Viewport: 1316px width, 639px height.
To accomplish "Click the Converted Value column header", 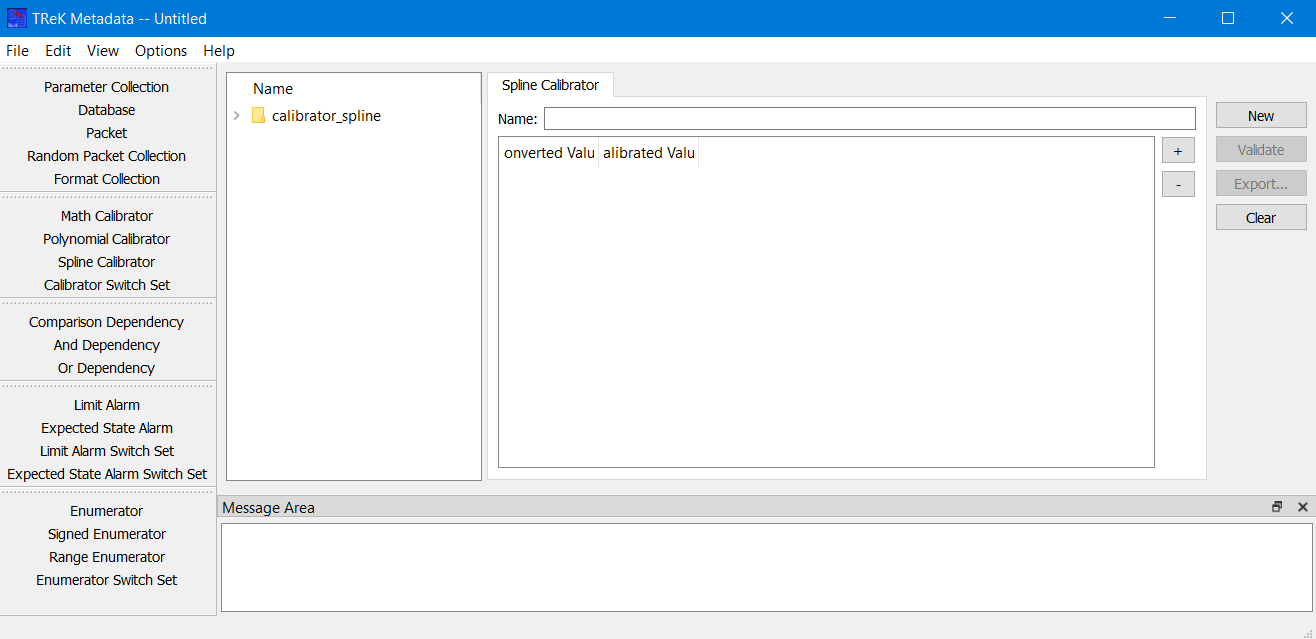I will coord(549,153).
